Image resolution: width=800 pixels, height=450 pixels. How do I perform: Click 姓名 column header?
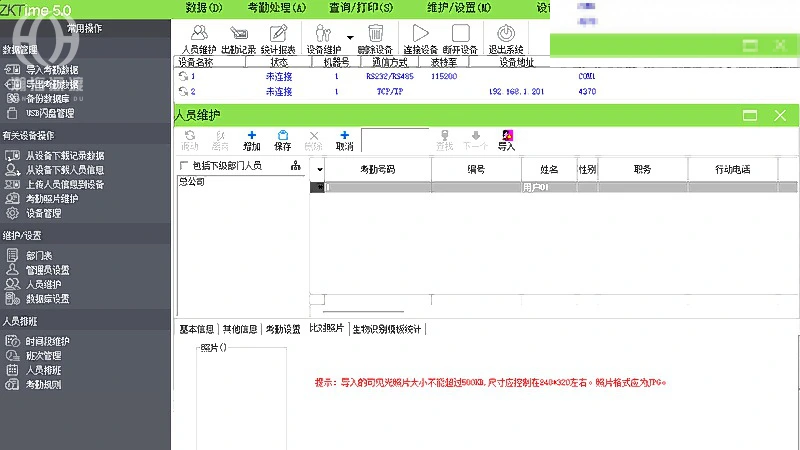(549, 169)
